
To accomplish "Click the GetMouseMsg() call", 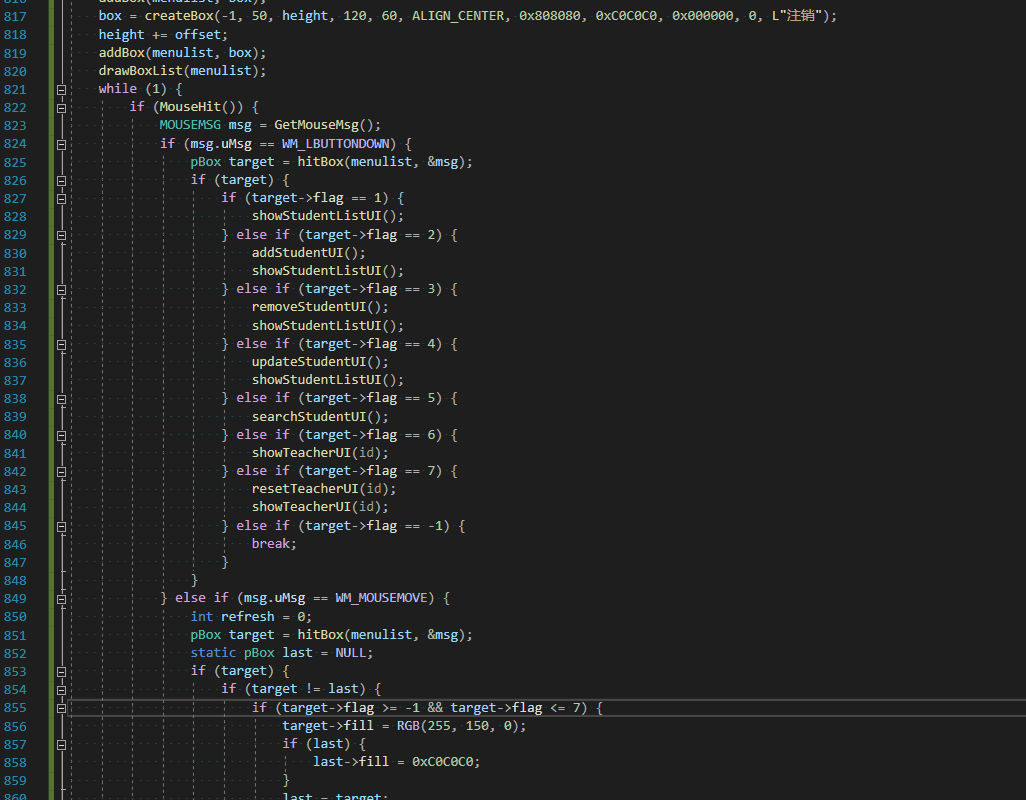I will click(x=327, y=125).
